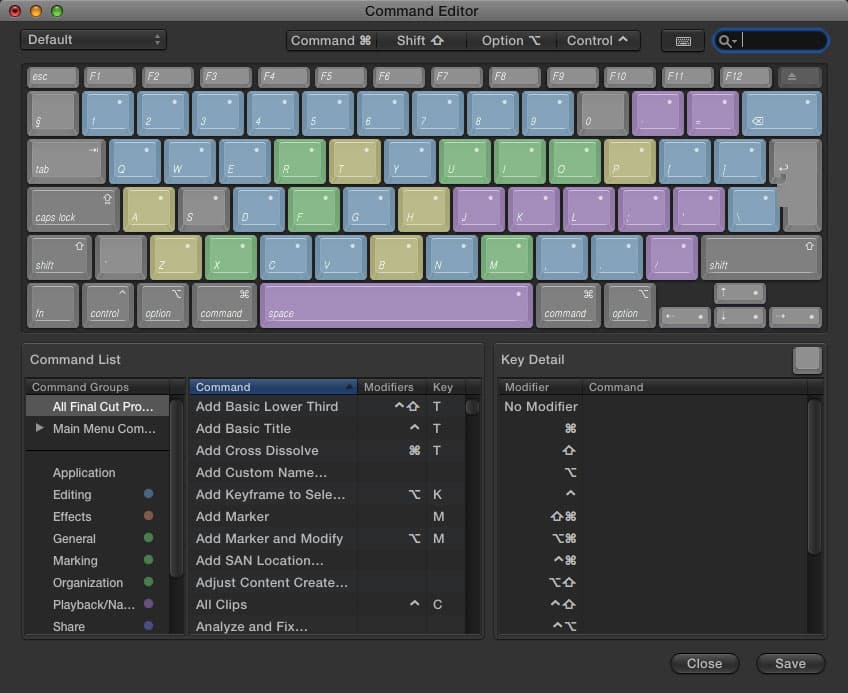Sort by Modifiers column header
This screenshot has width=848, height=693.
392,387
